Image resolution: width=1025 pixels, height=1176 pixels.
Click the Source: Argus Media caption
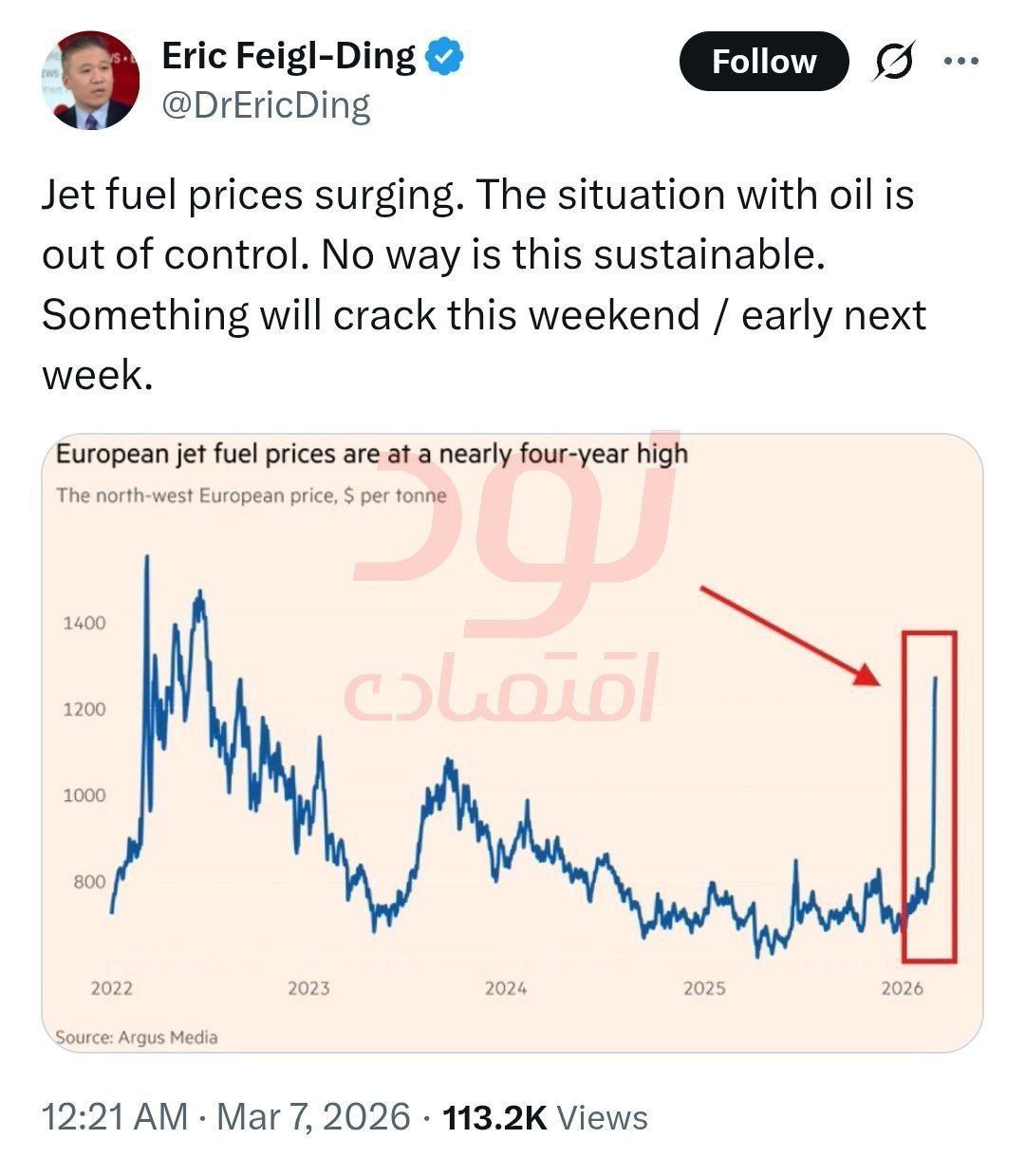pyautogui.click(x=137, y=1037)
